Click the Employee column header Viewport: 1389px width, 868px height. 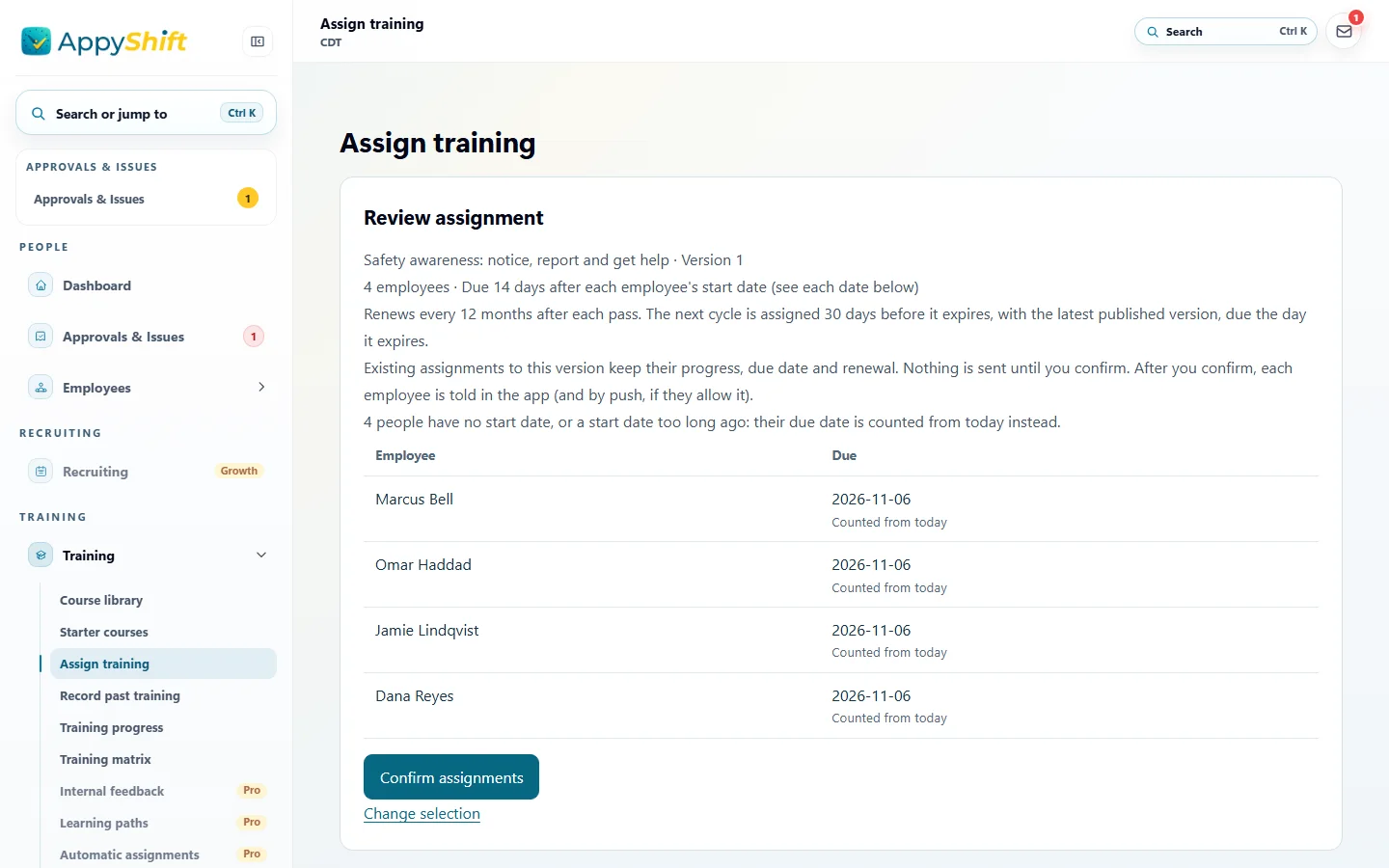(405, 455)
